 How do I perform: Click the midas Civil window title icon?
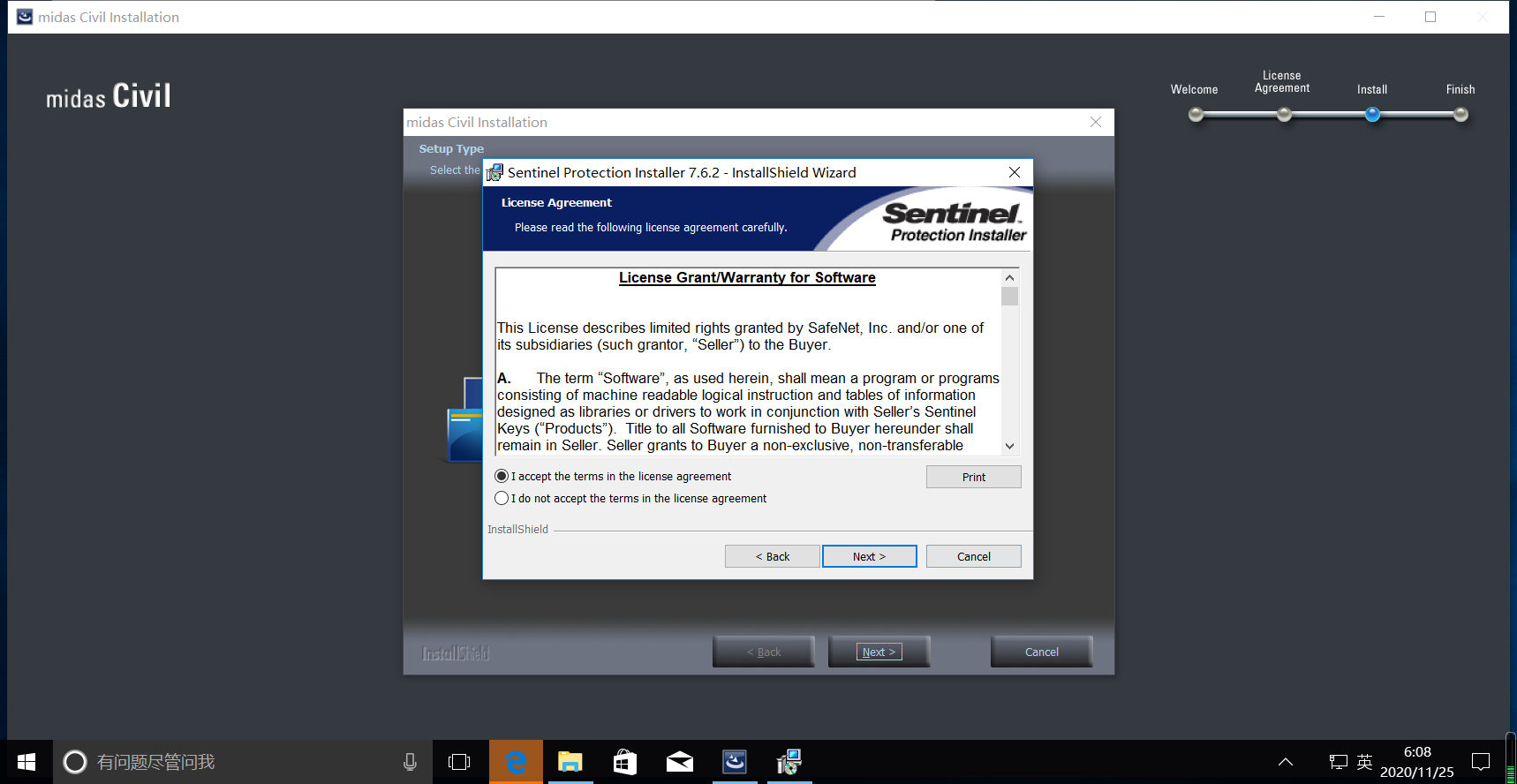pyautogui.click(x=25, y=17)
